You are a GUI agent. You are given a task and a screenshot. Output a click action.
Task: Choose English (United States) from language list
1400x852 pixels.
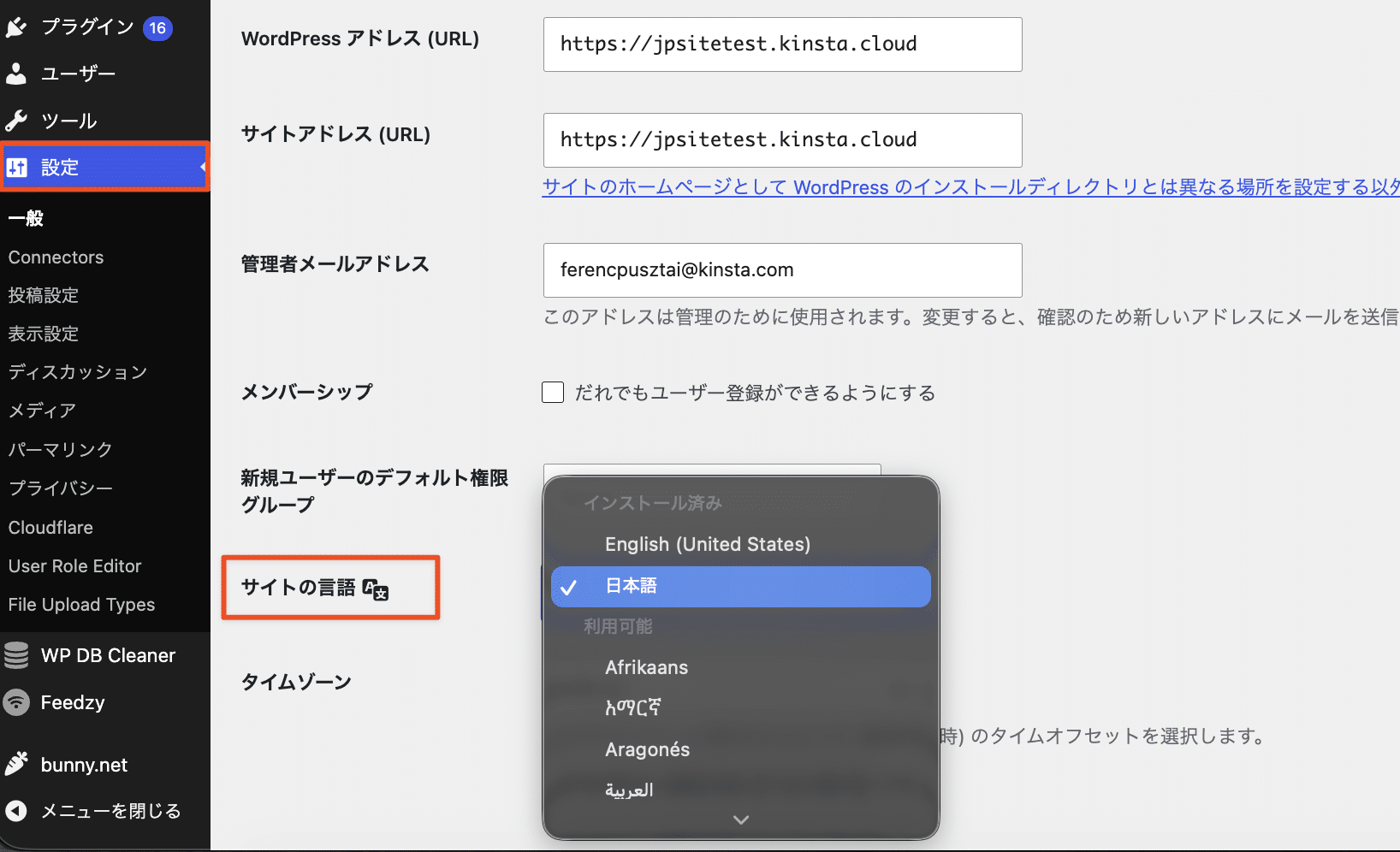tap(708, 544)
